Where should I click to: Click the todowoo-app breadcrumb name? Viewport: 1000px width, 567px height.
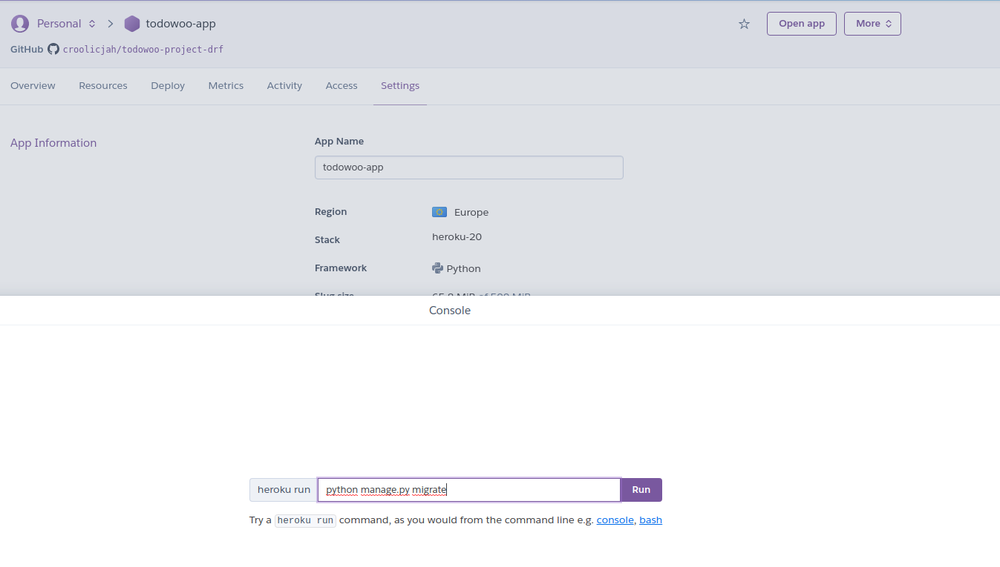click(x=180, y=24)
